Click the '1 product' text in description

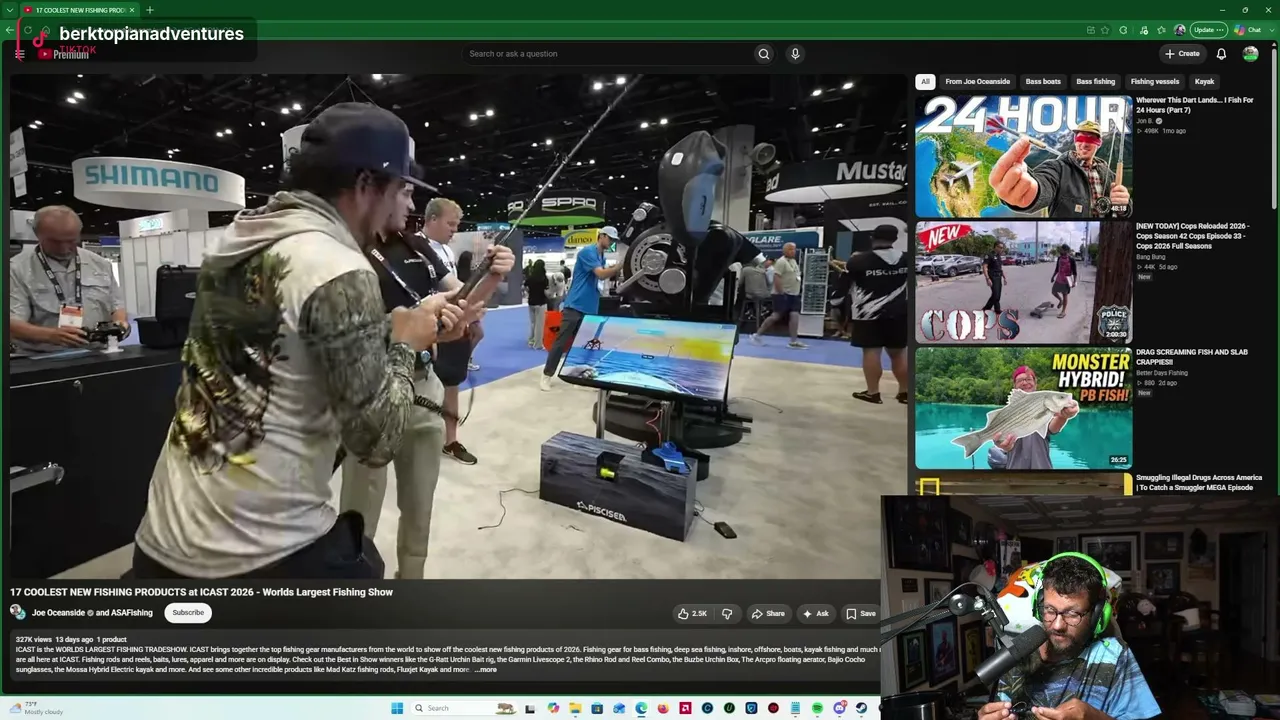[x=112, y=639]
